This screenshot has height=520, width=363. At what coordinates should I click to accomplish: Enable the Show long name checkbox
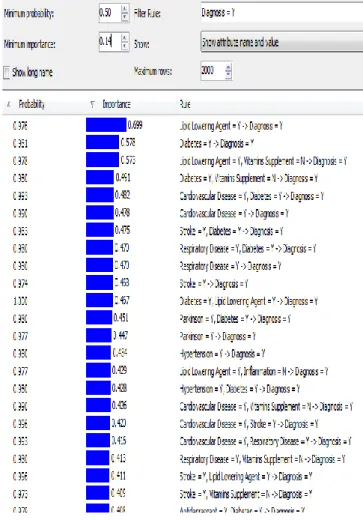click(x=6, y=72)
